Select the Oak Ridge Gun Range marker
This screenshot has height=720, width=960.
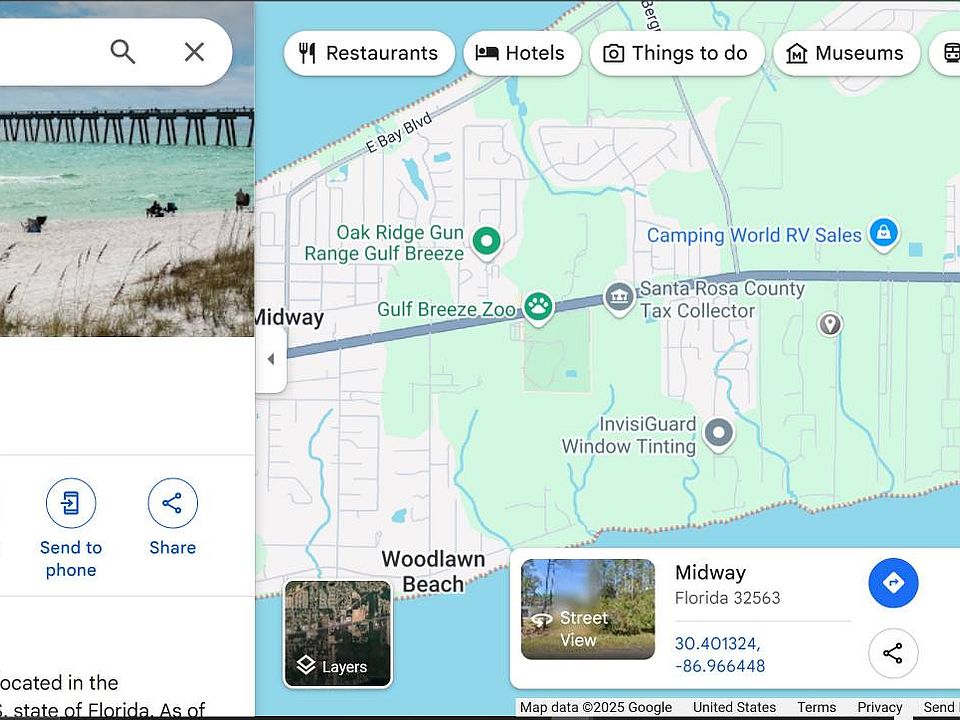click(x=487, y=242)
